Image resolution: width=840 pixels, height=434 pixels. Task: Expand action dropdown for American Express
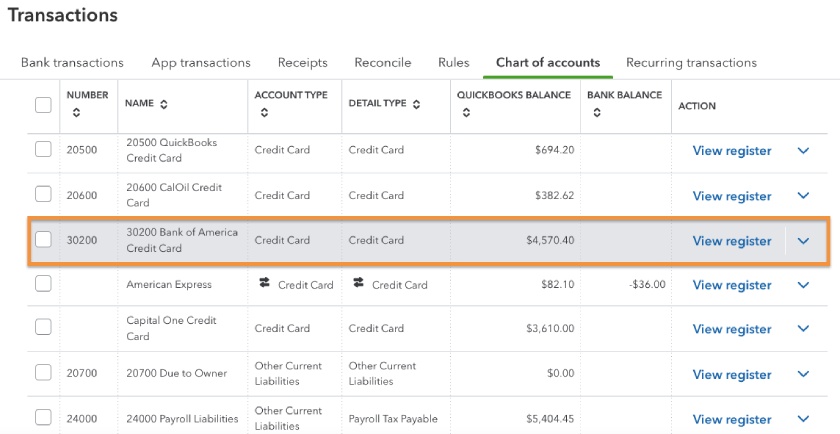[x=803, y=285]
